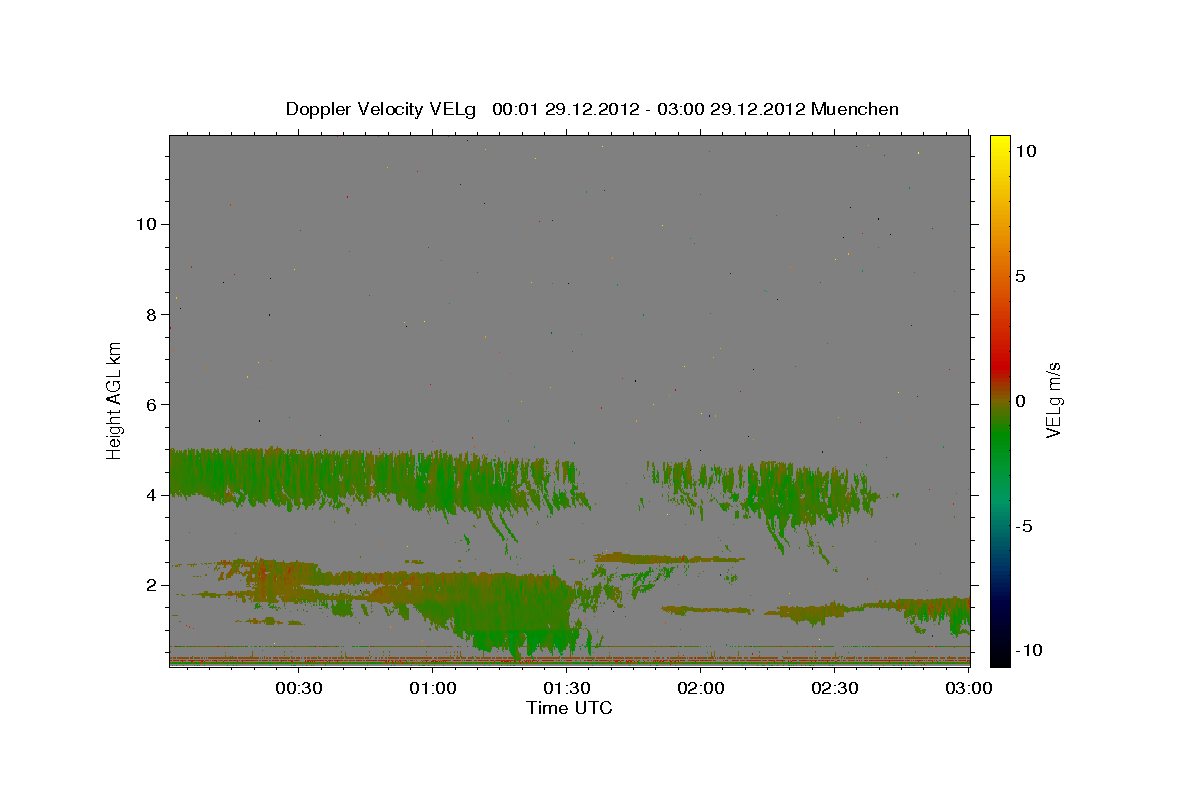Click the time tick label "01:00"

click(x=433, y=688)
